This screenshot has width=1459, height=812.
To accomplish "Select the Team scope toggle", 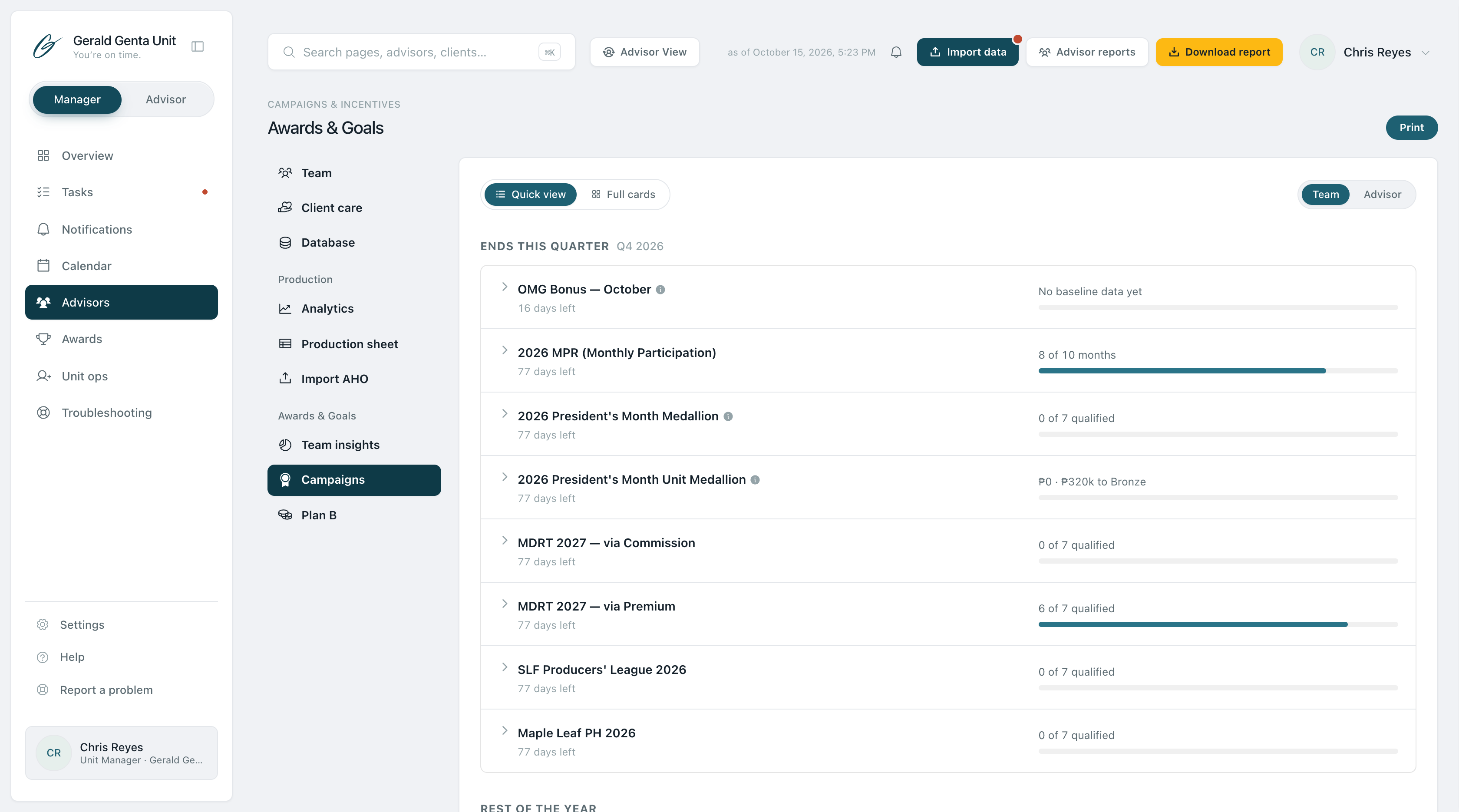I will 1325,194.
